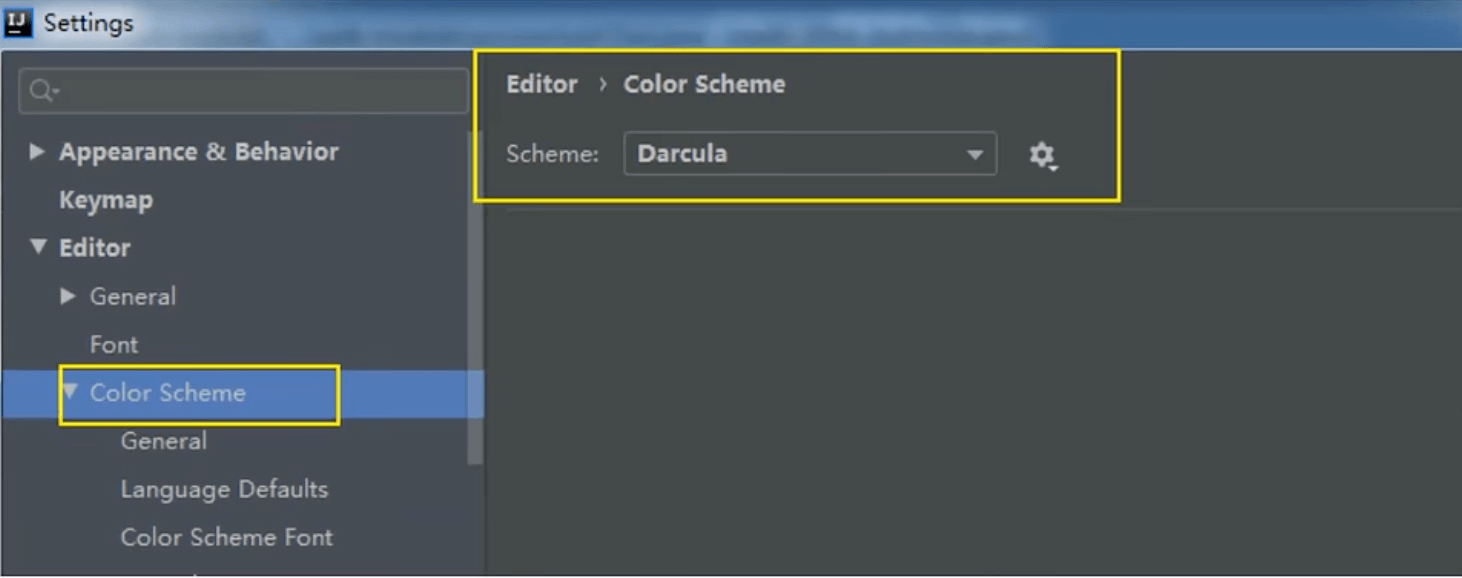Expand the General node under Editor
1462x578 pixels.
(68, 296)
